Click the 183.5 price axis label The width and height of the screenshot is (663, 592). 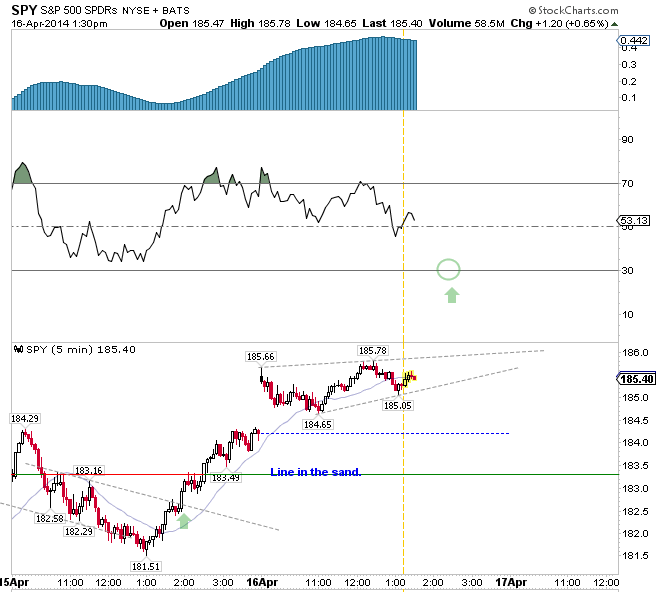[635, 466]
